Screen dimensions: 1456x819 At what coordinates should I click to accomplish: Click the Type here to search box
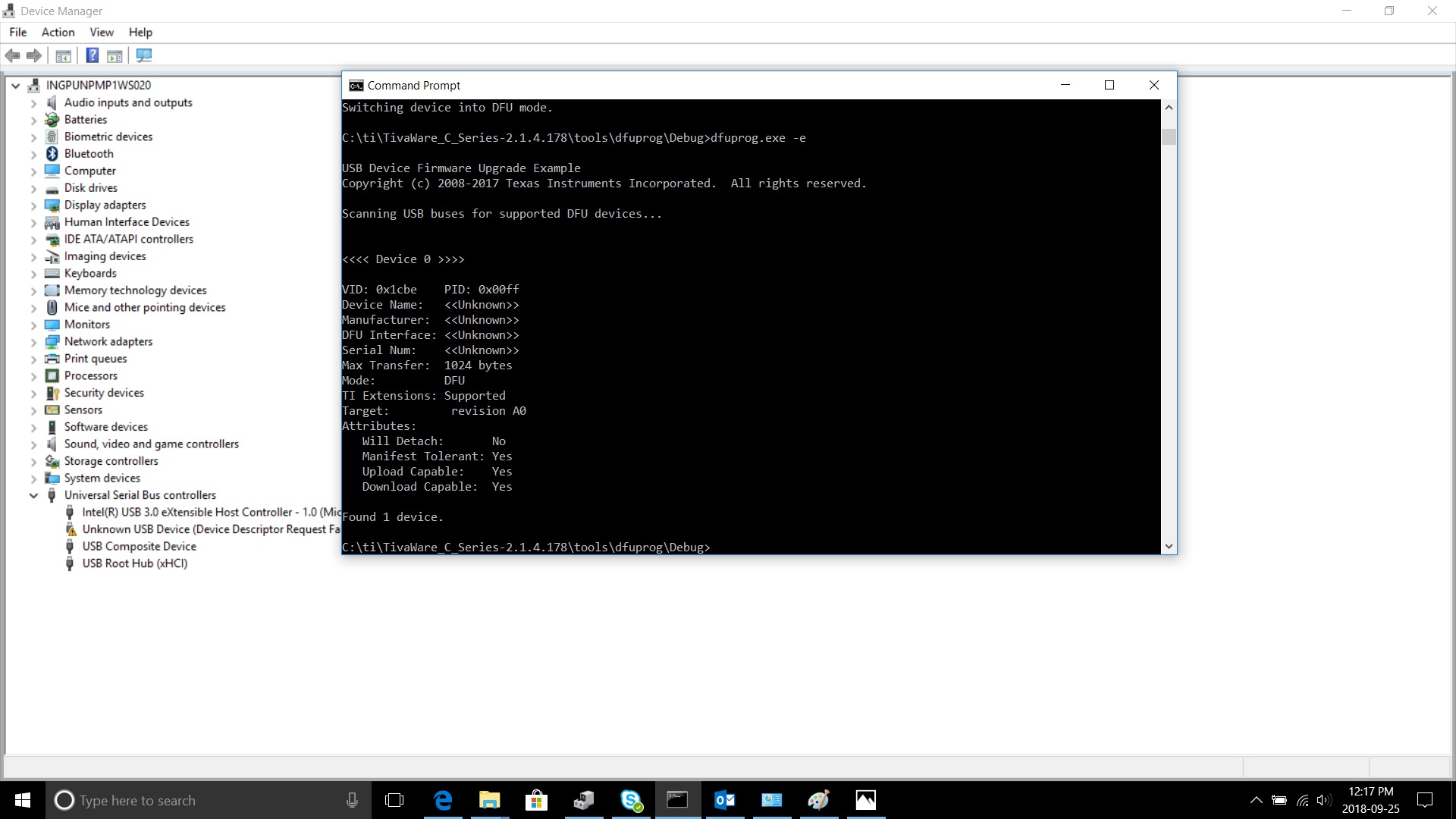click(209, 800)
